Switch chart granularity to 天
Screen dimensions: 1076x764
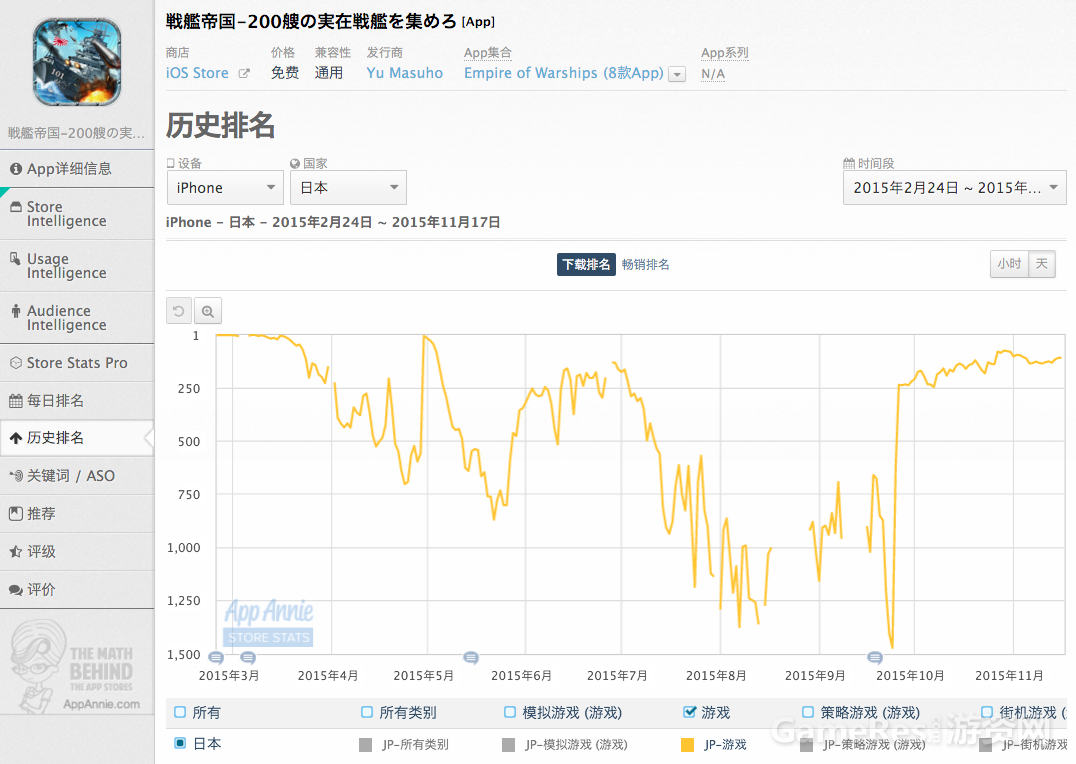[1042, 264]
